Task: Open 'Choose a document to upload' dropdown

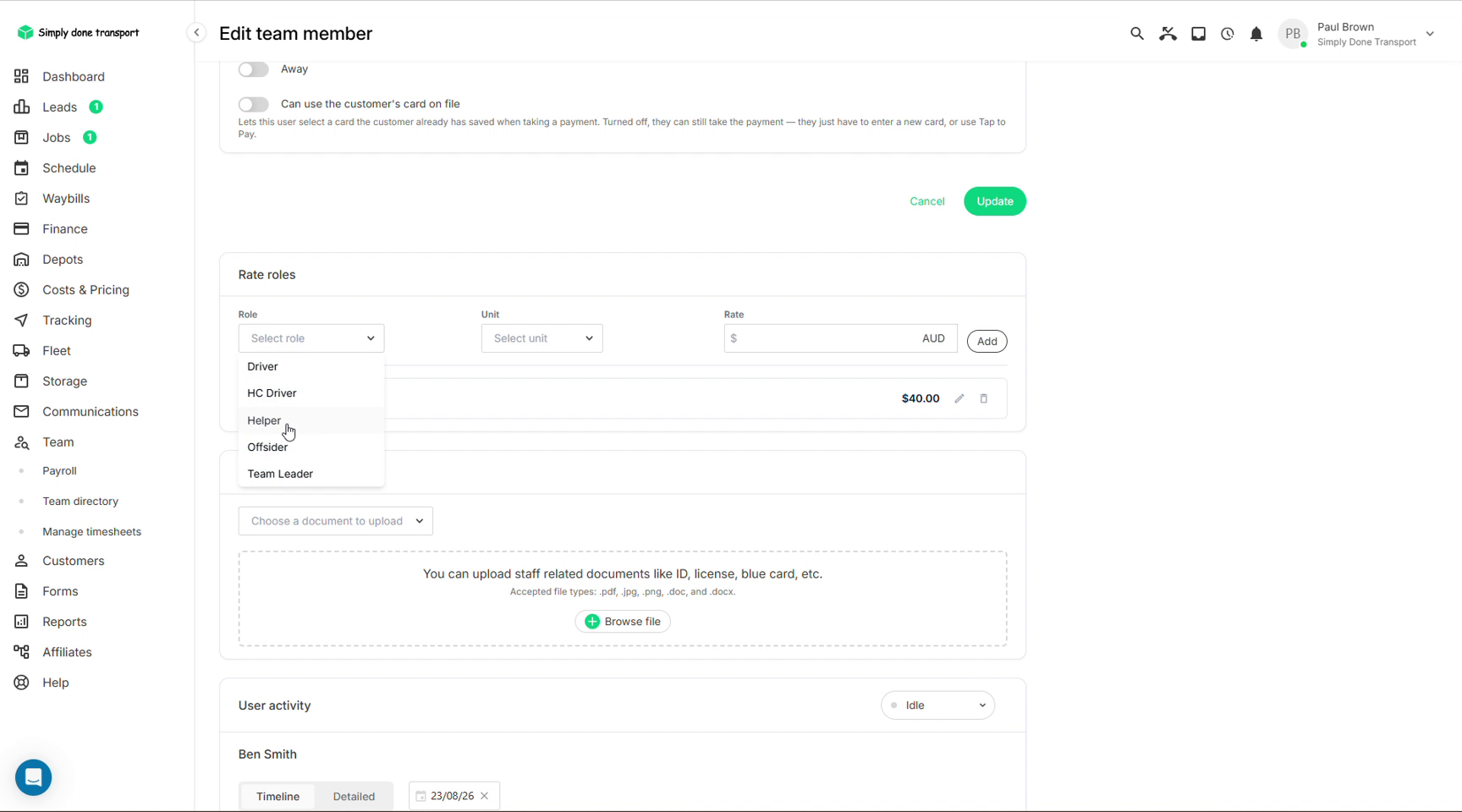Action: [336, 521]
